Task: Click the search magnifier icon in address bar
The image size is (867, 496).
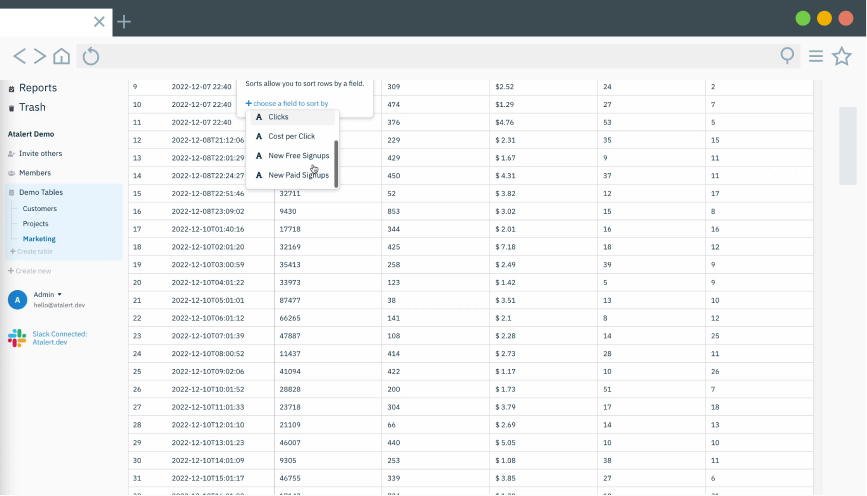Action: [x=787, y=55]
